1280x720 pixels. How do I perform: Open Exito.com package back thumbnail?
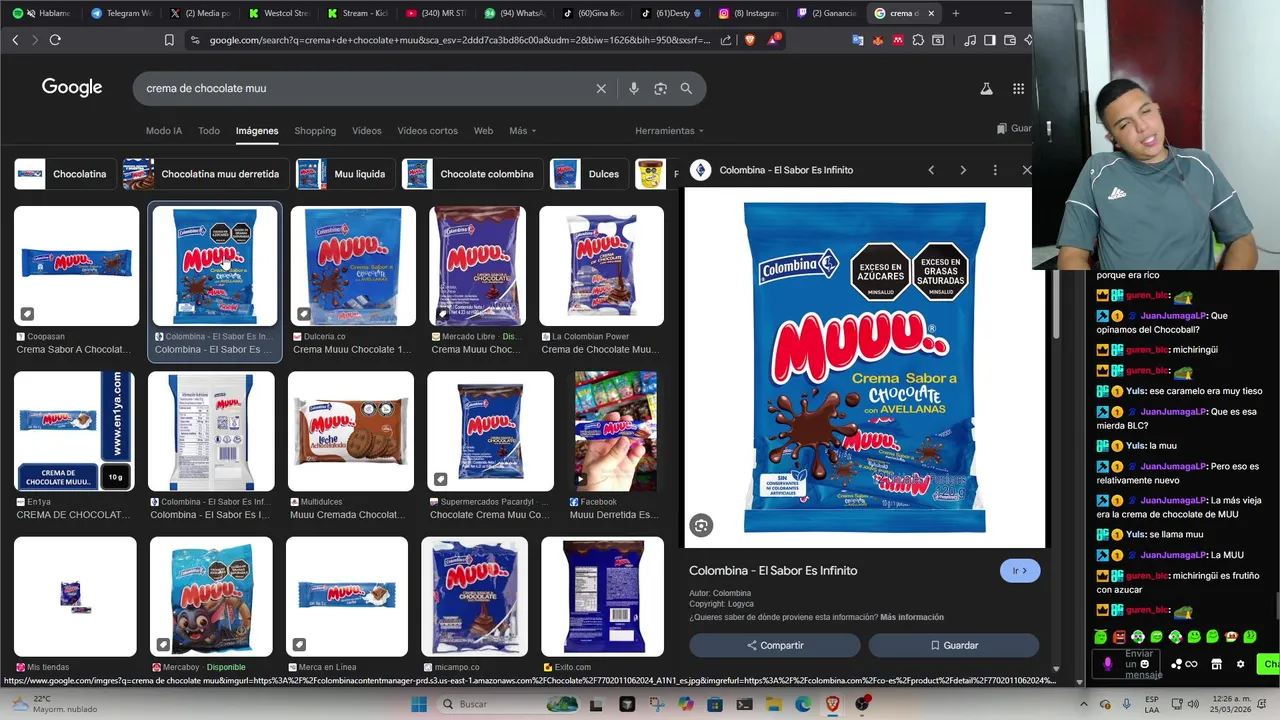tap(602, 597)
